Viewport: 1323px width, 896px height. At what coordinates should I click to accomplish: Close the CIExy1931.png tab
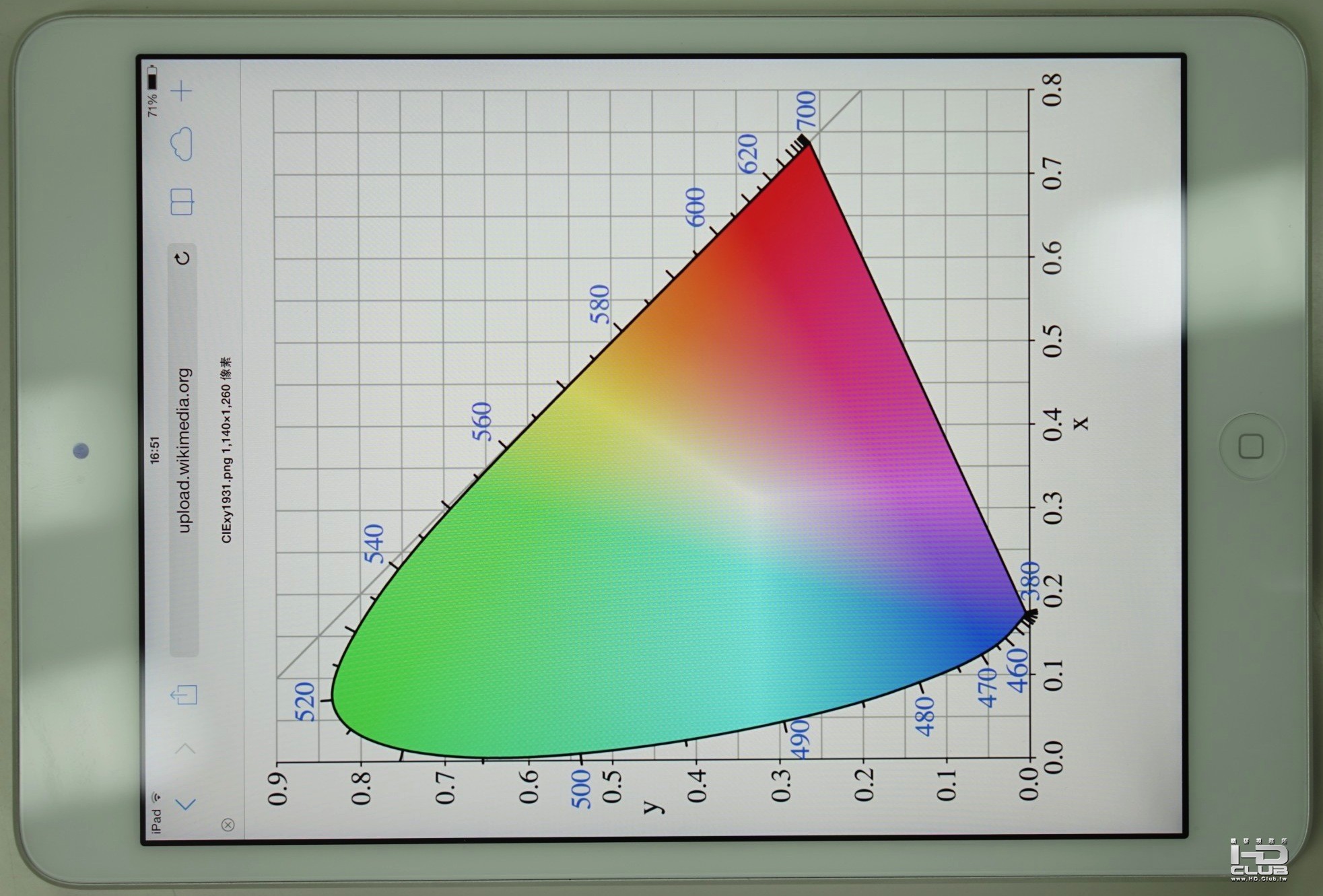[228, 825]
